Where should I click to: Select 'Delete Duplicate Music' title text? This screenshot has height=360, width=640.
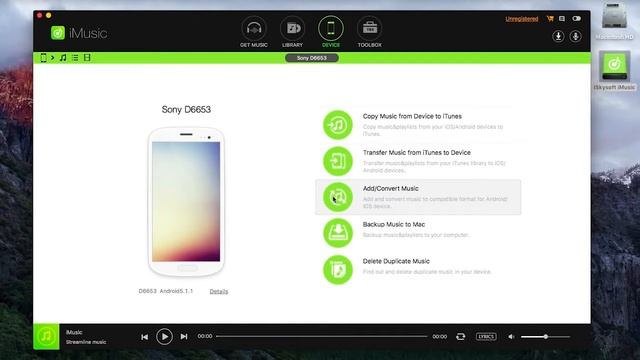396,261
